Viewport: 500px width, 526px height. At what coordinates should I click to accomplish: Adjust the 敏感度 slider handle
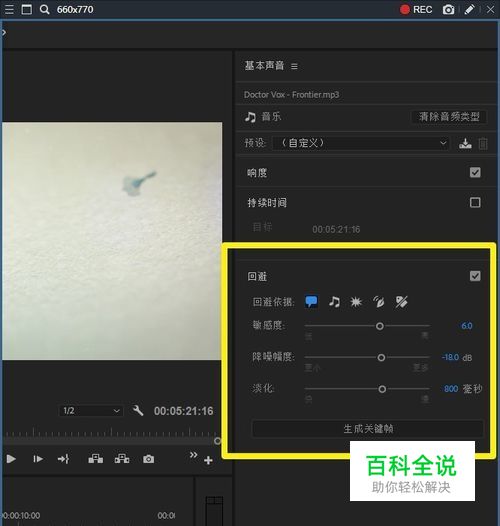380,326
